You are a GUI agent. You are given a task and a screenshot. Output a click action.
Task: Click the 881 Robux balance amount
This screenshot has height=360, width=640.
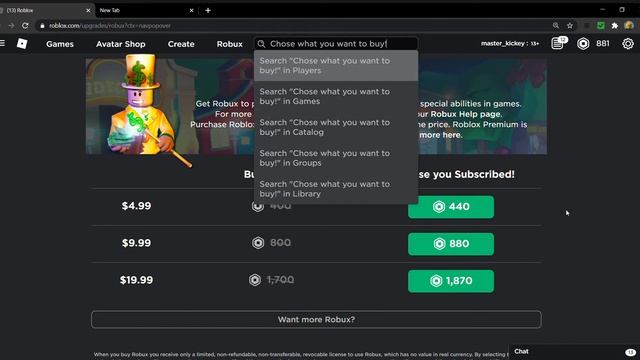[602, 43]
